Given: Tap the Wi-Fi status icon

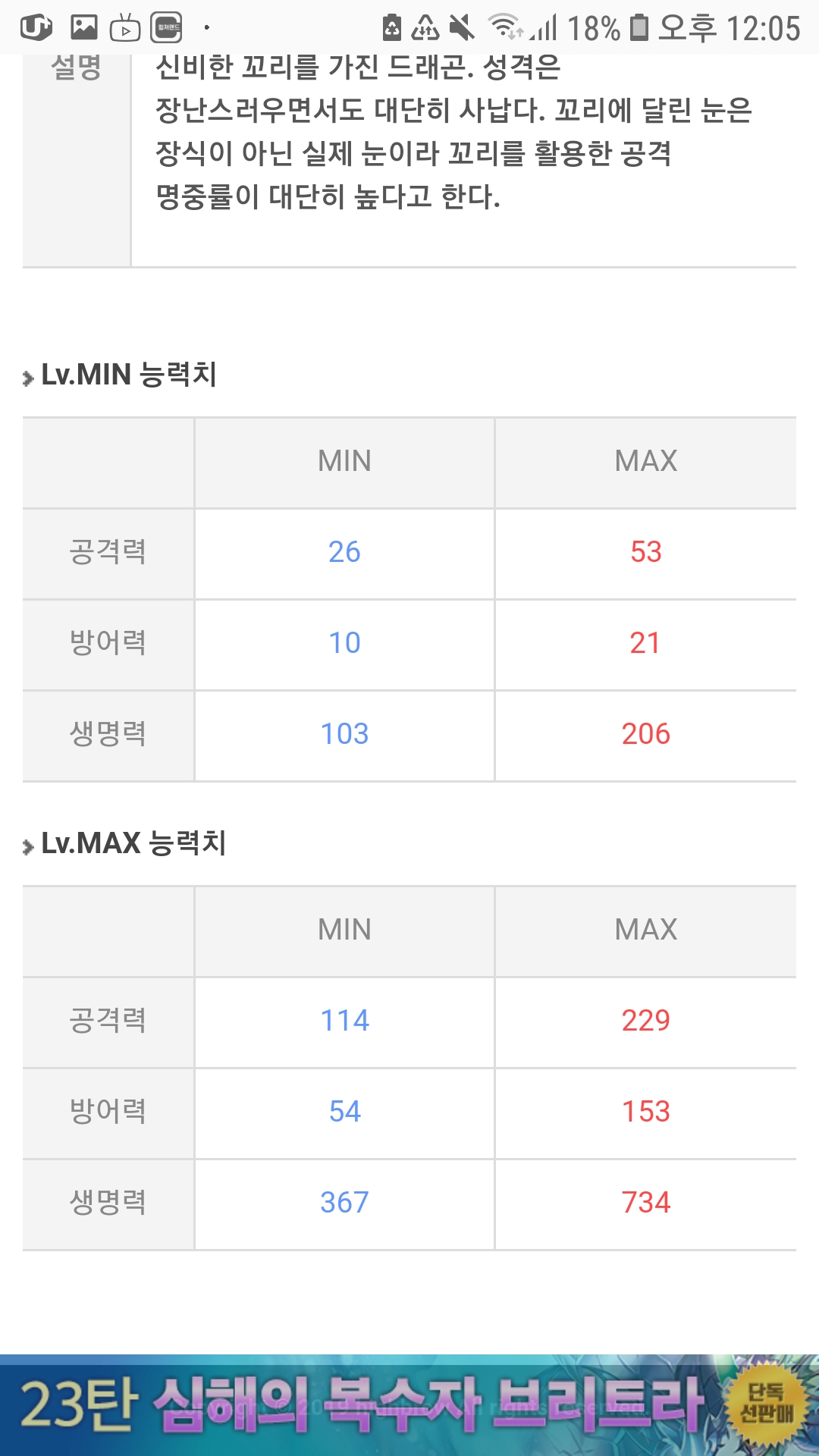Looking at the screenshot, I should (x=506, y=27).
